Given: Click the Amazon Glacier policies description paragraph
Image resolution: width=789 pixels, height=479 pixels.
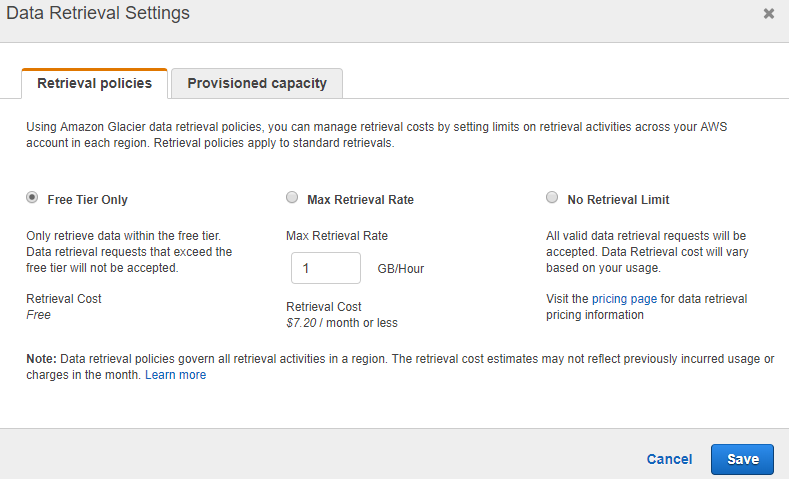Looking at the screenshot, I should pos(377,135).
